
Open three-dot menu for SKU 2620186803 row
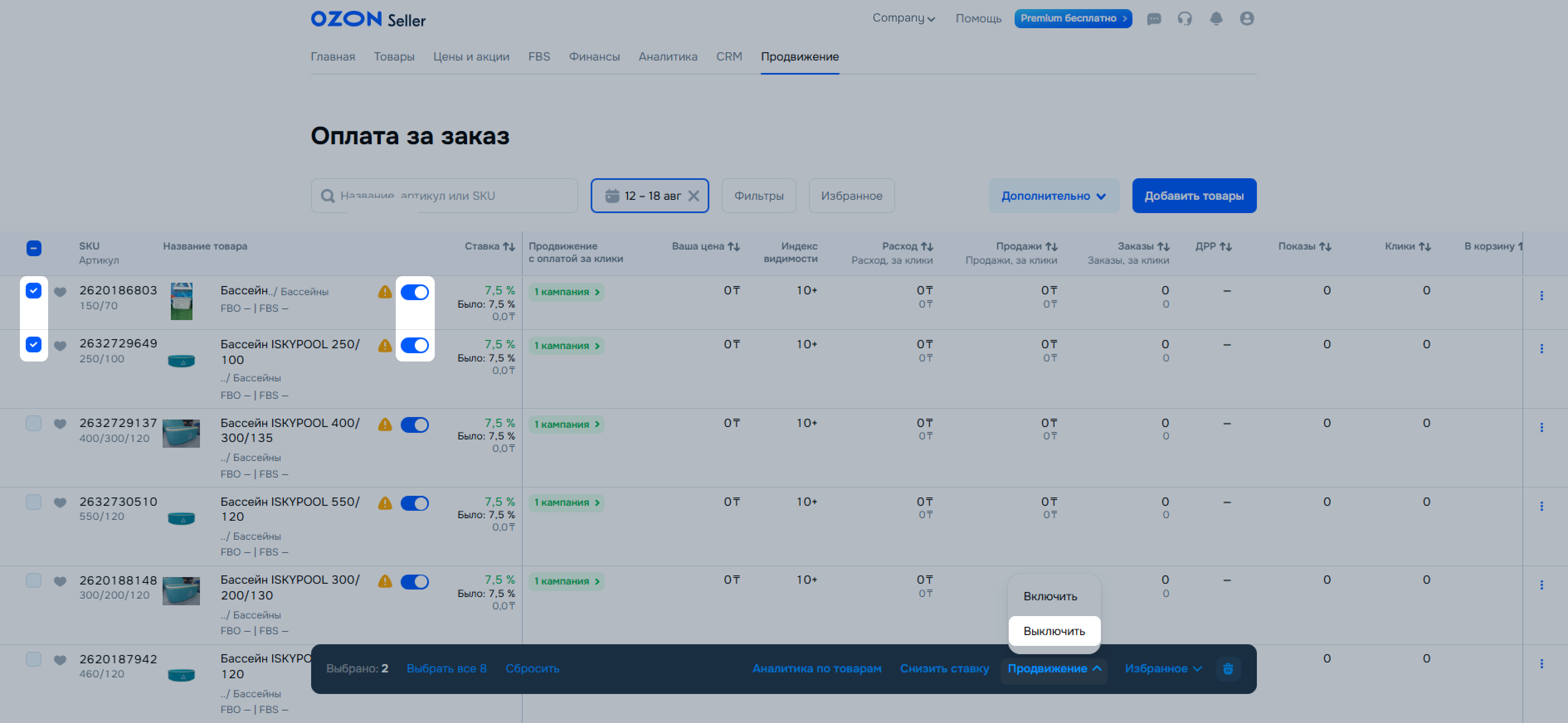(1541, 296)
